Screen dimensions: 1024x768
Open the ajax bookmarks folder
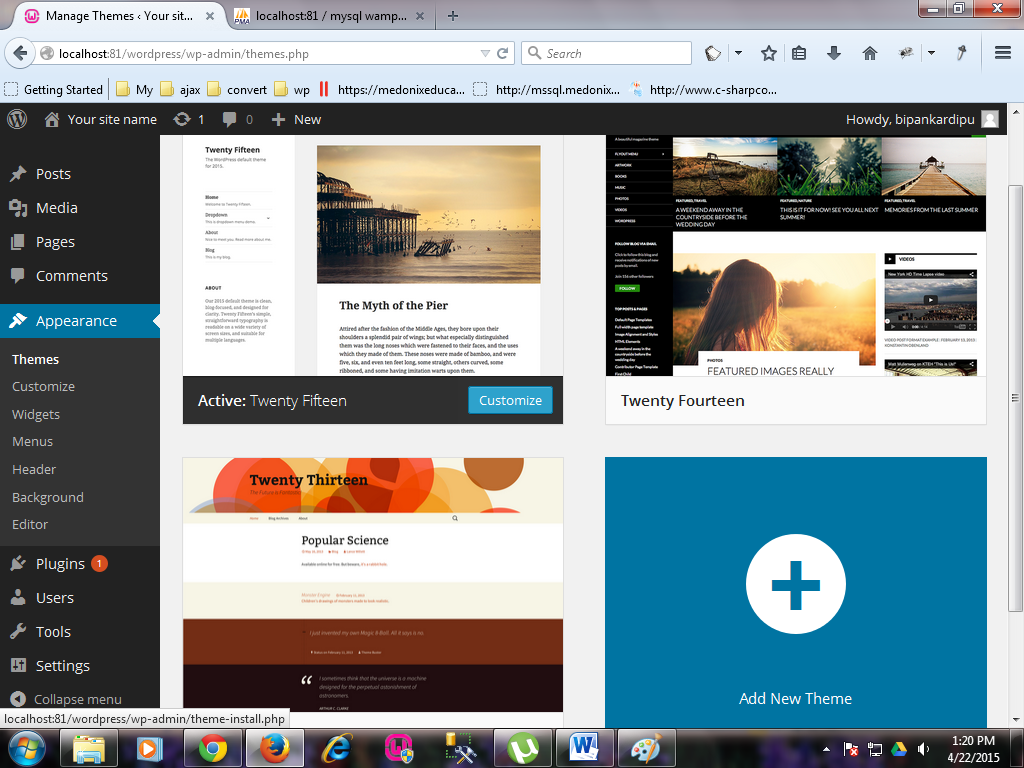[x=181, y=89]
